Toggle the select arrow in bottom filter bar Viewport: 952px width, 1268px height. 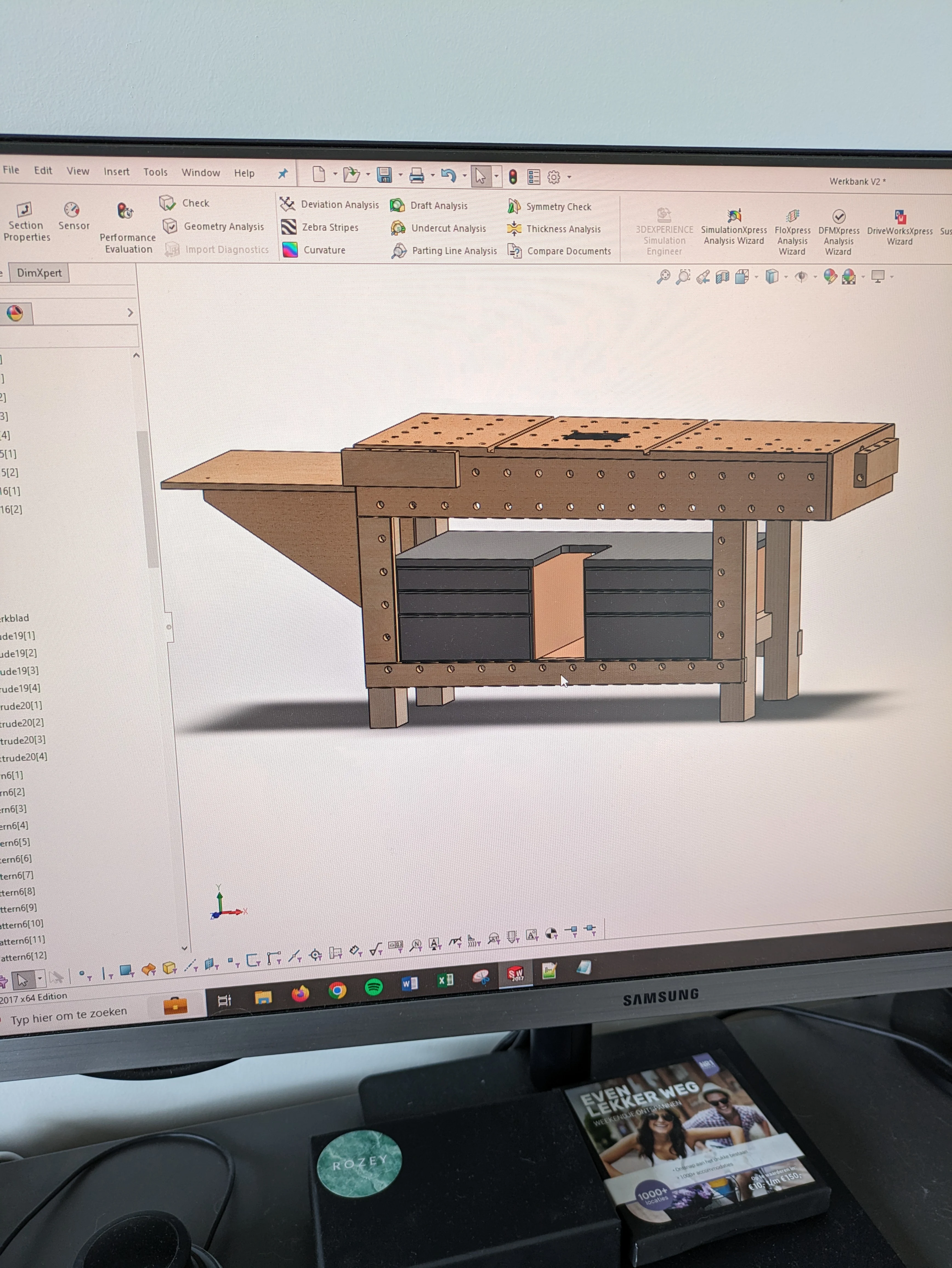click(23, 980)
